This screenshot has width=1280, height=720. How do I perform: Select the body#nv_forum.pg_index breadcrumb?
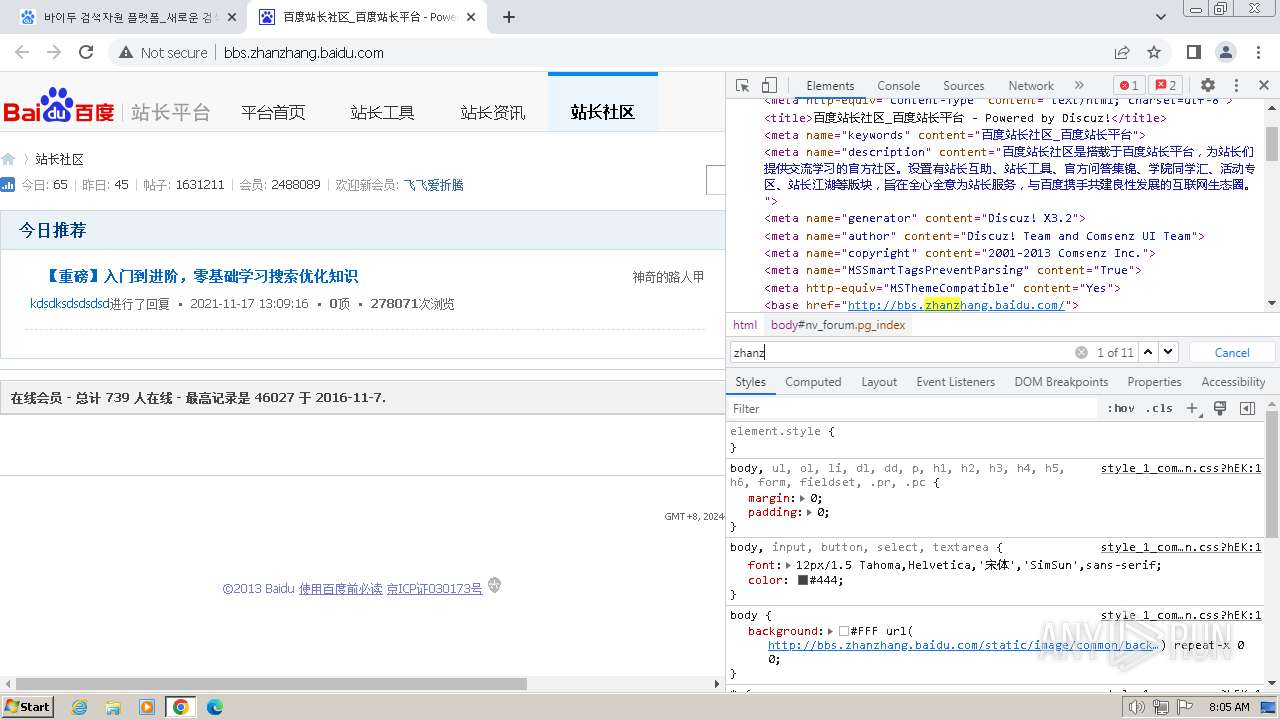click(x=838, y=325)
